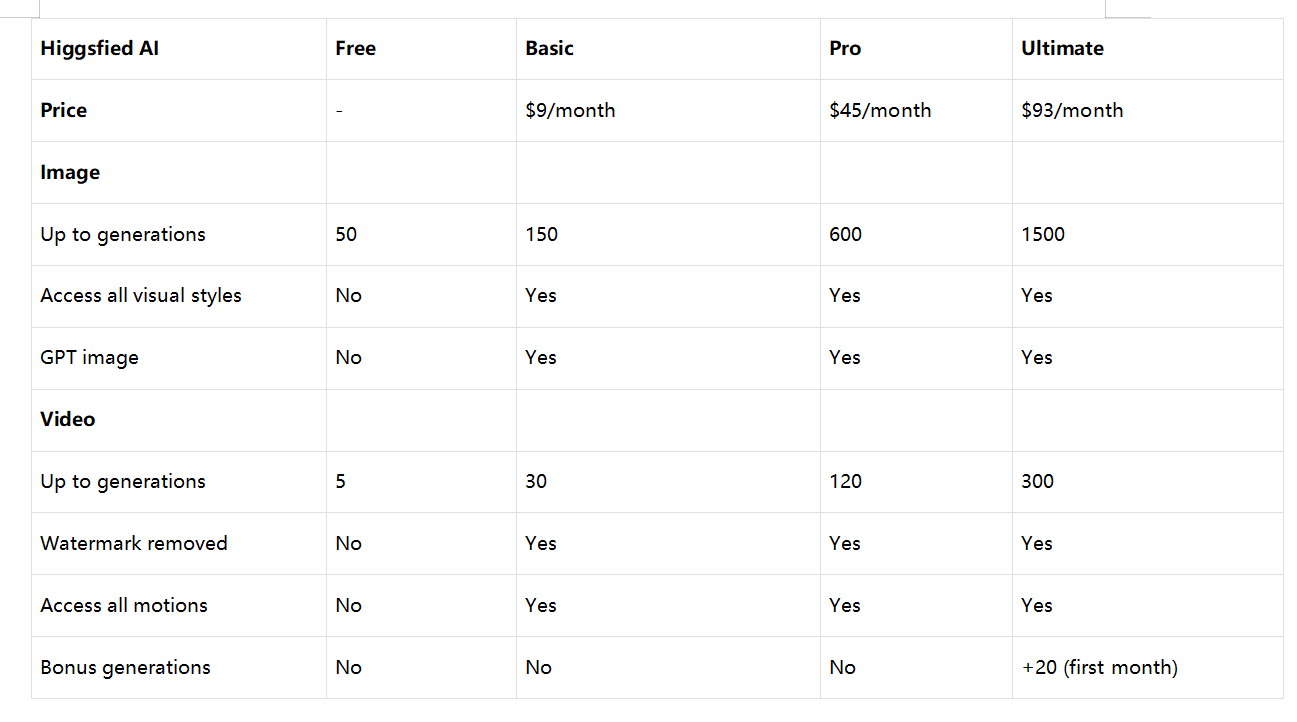Click the "Free" column header
1297x722 pixels.
(x=356, y=49)
